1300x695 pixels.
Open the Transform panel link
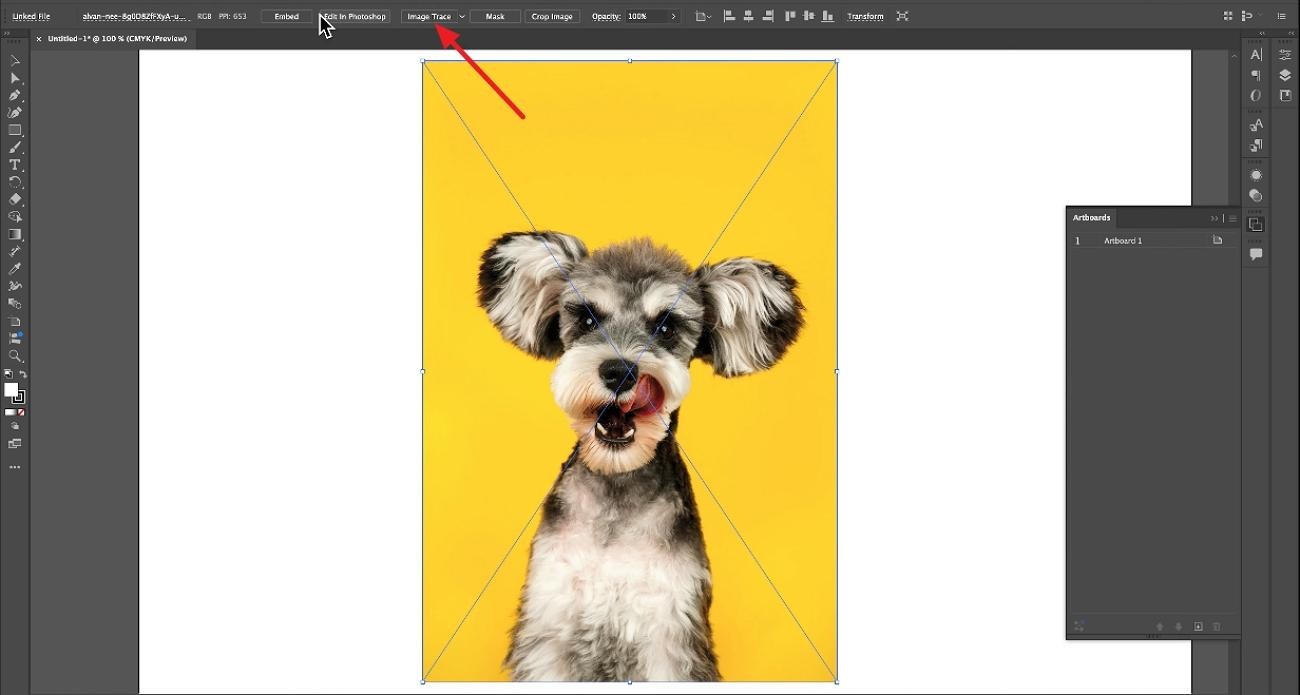click(865, 16)
